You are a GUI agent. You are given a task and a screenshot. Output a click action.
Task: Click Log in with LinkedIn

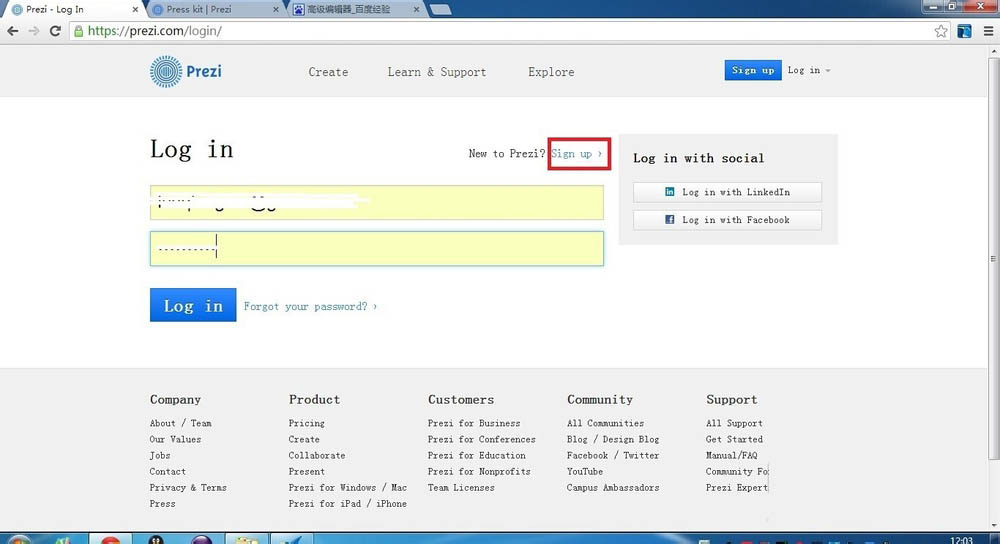[x=728, y=192]
